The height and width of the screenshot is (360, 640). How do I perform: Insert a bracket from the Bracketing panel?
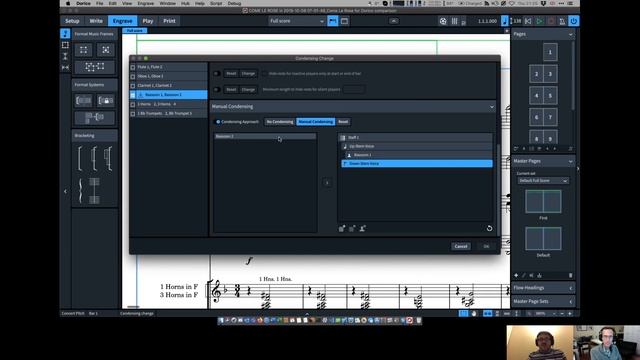(80, 158)
